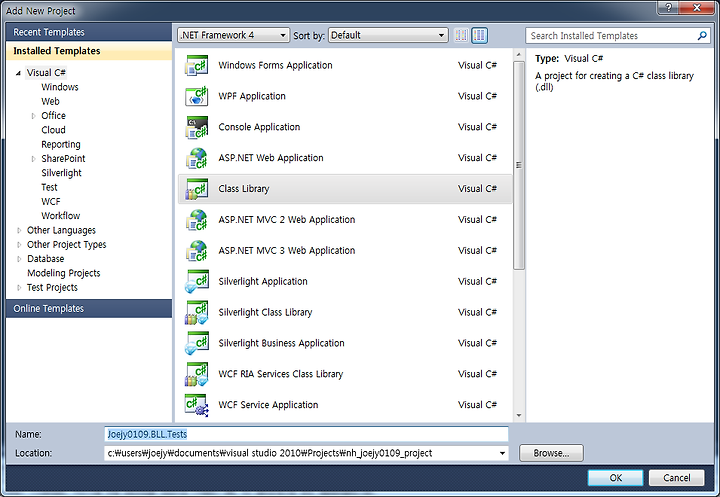Click the WCF RIA Services Class Library icon

point(197,374)
